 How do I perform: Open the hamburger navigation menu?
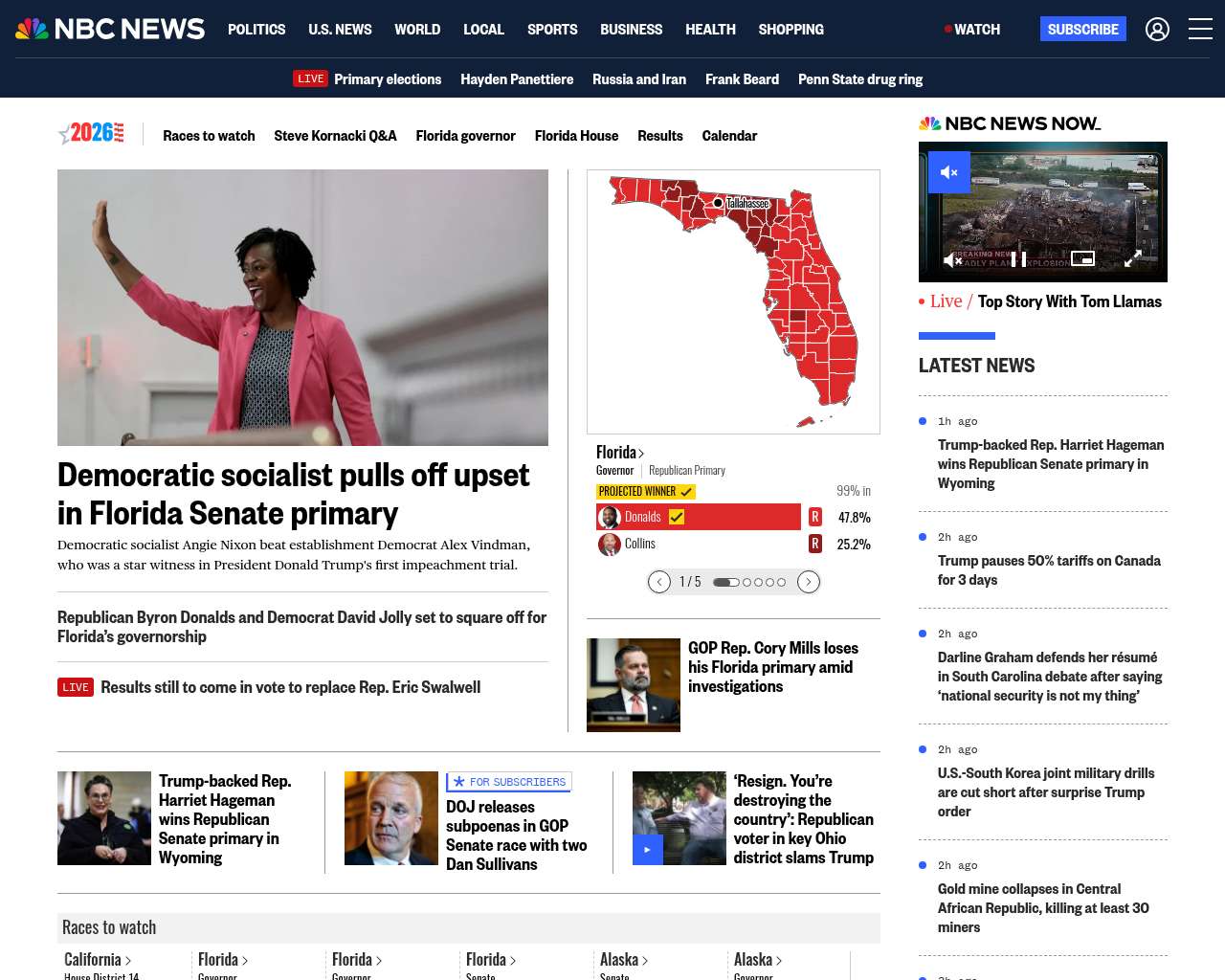1200,30
